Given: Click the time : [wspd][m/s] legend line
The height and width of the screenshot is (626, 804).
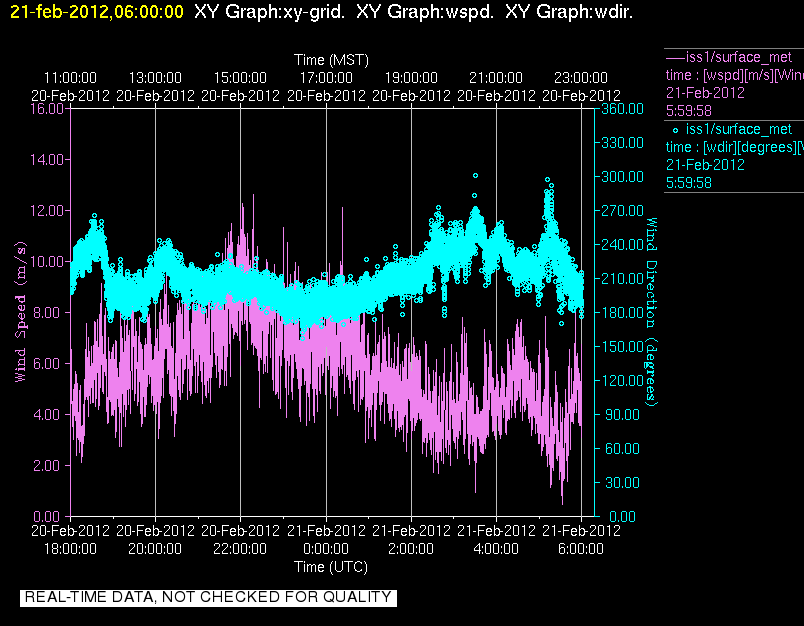Looking at the screenshot, I should tap(735, 75).
